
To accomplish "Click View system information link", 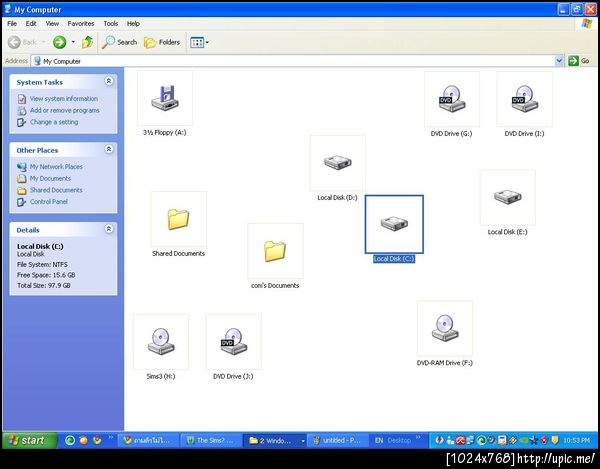I will click(x=64, y=99).
